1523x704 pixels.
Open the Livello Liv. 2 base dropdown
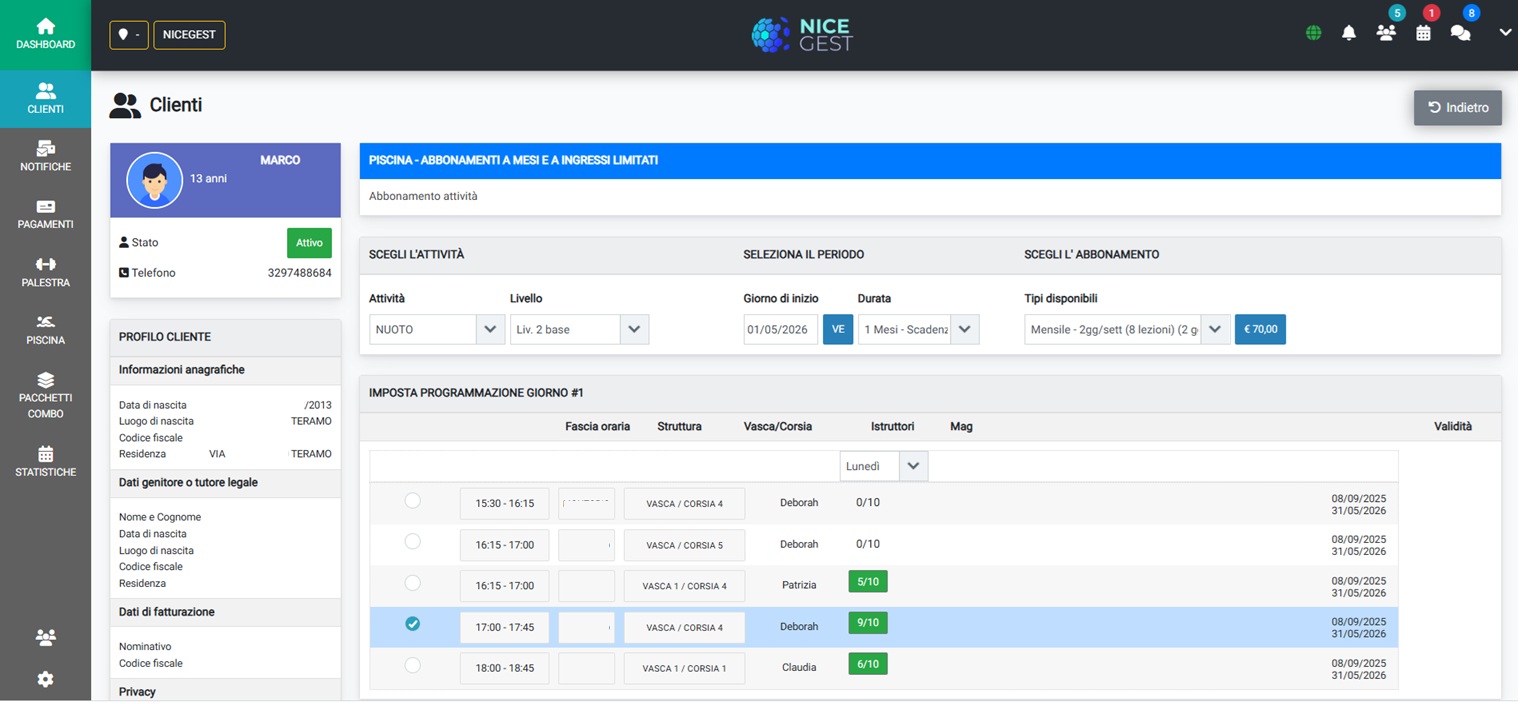tap(580, 330)
